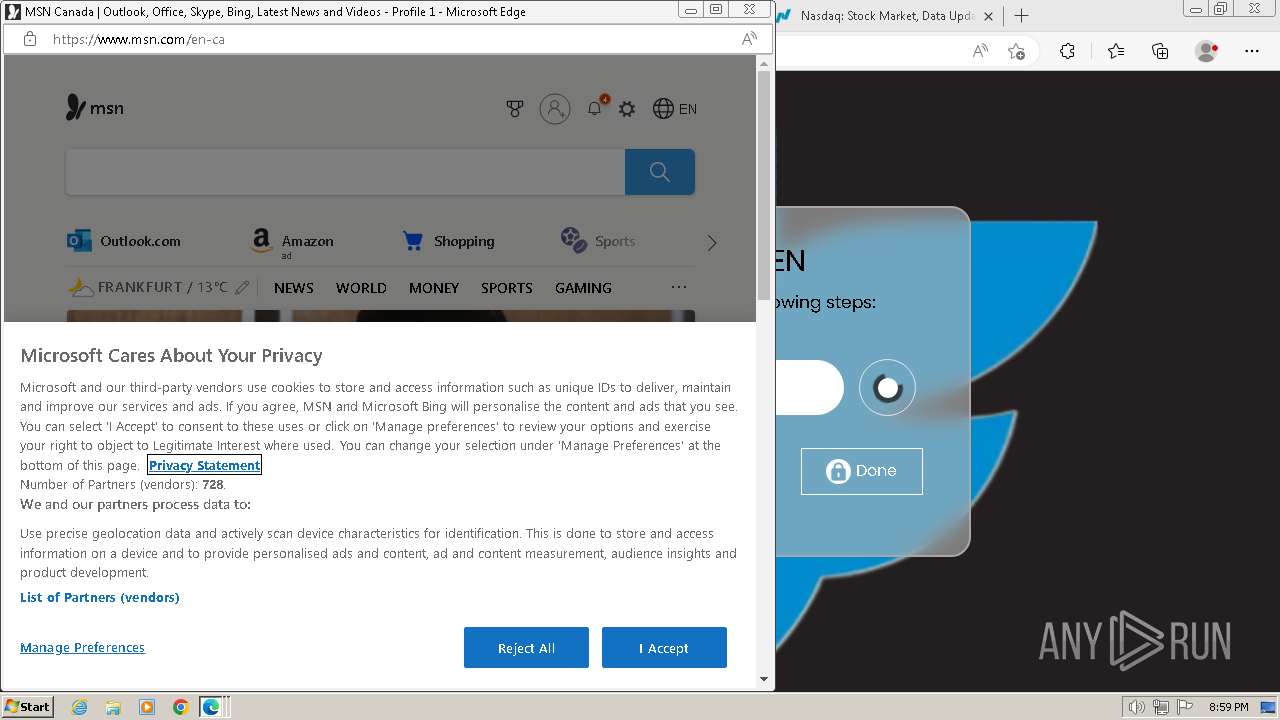Switch to the Nasdaq Stock Market tab

[x=885, y=16]
